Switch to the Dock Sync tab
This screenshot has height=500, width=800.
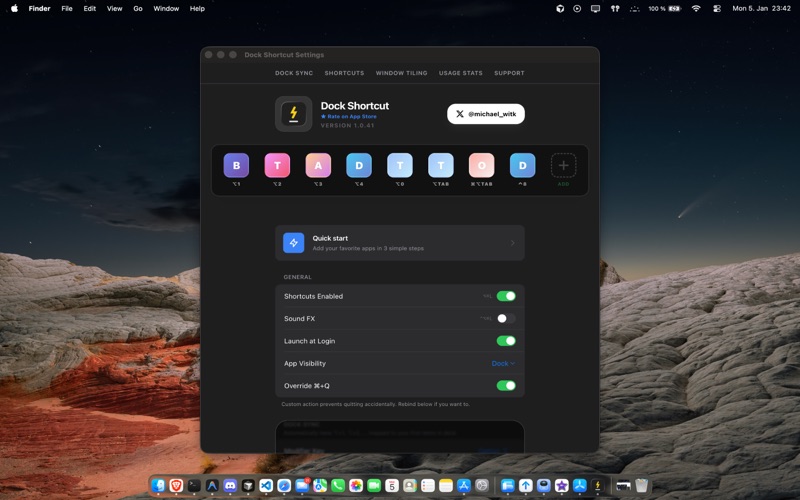click(x=294, y=73)
